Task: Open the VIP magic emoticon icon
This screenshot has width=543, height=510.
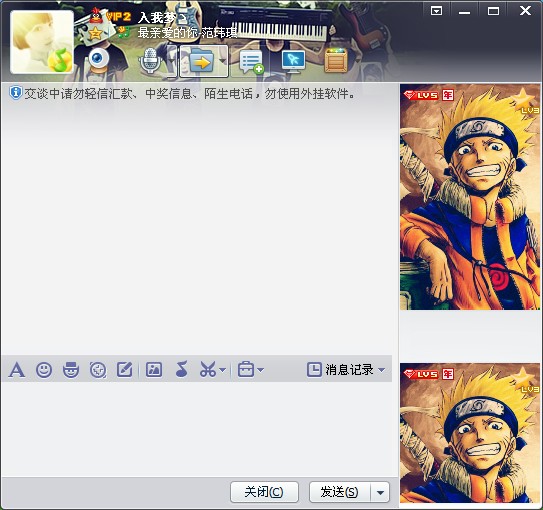Action: pos(71,370)
